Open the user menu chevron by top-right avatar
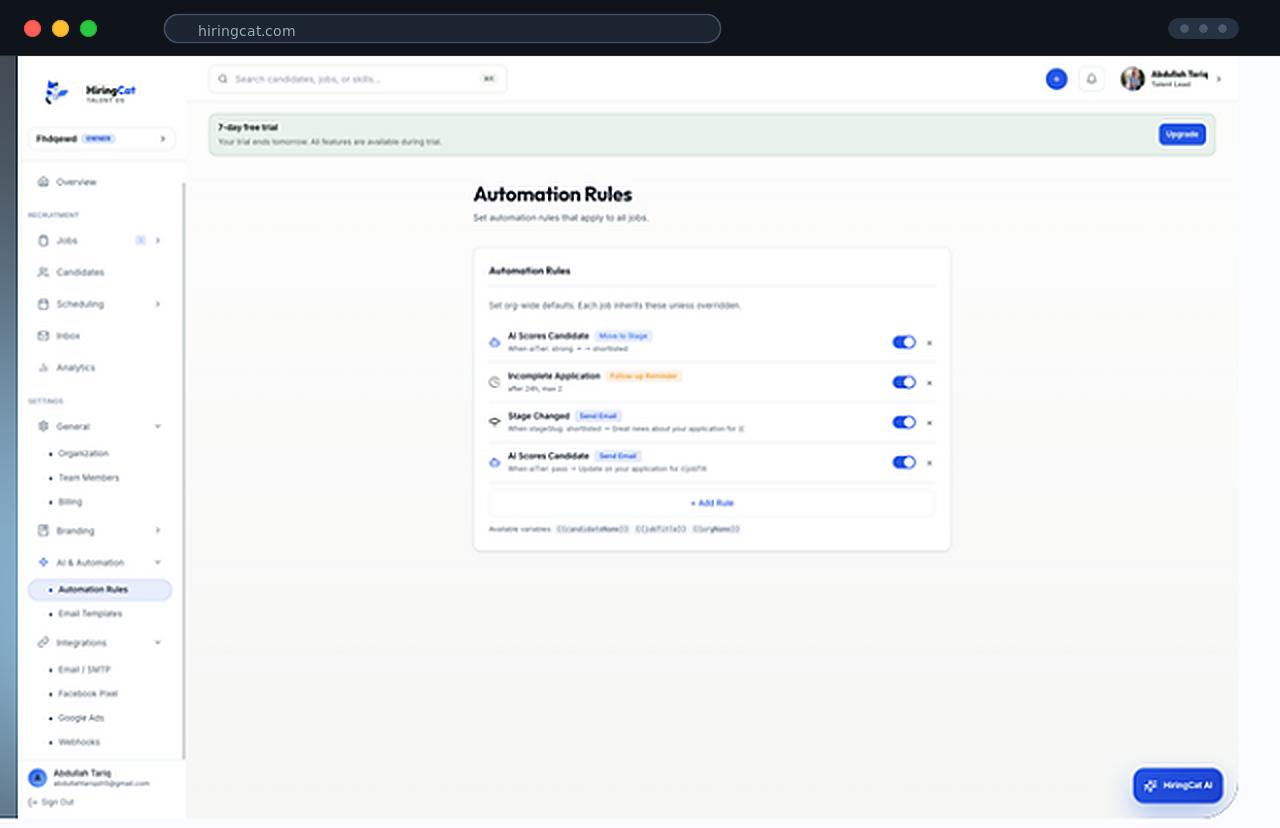The image size is (1280, 828). [x=1218, y=79]
